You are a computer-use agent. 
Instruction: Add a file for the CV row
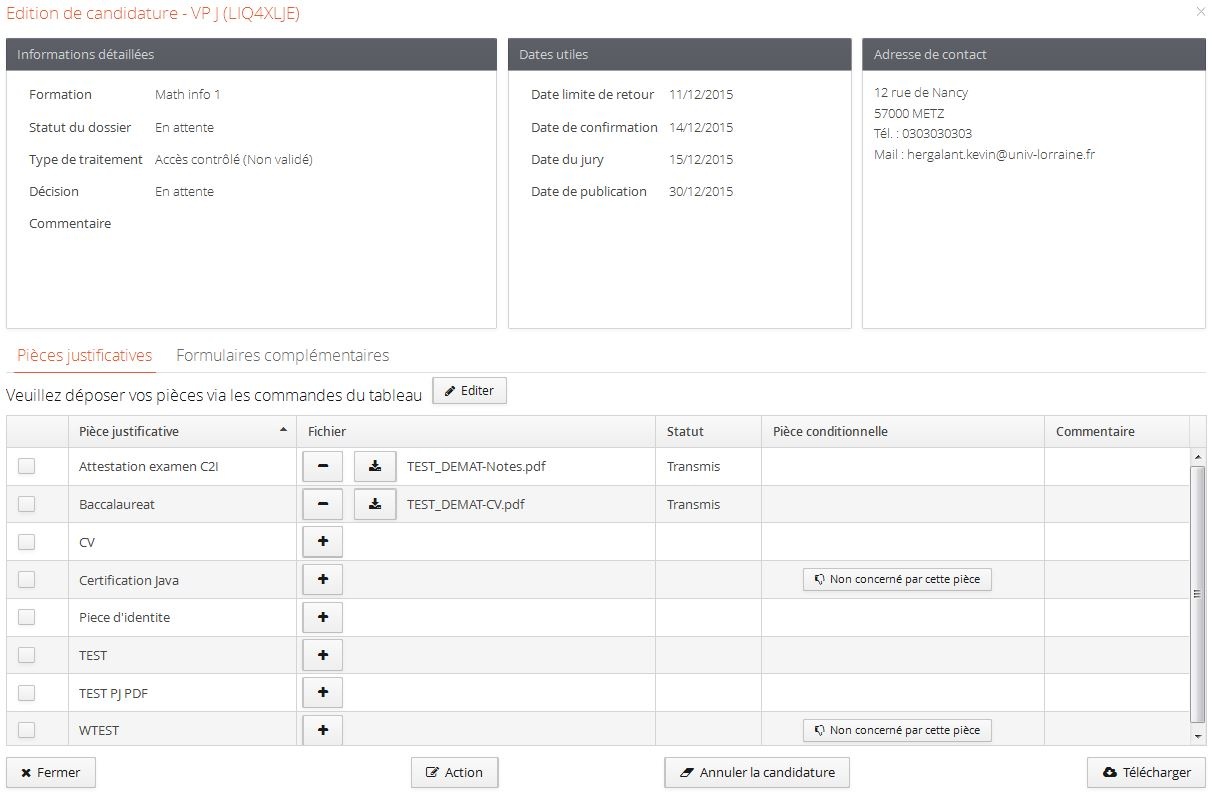pyautogui.click(x=322, y=542)
